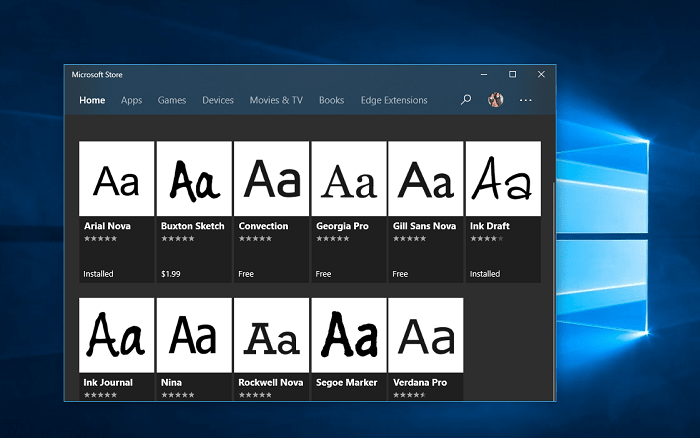Viewport: 700px width, 438px height.
Task: Open the Buxton Sketch font preview
Action: 194,179
